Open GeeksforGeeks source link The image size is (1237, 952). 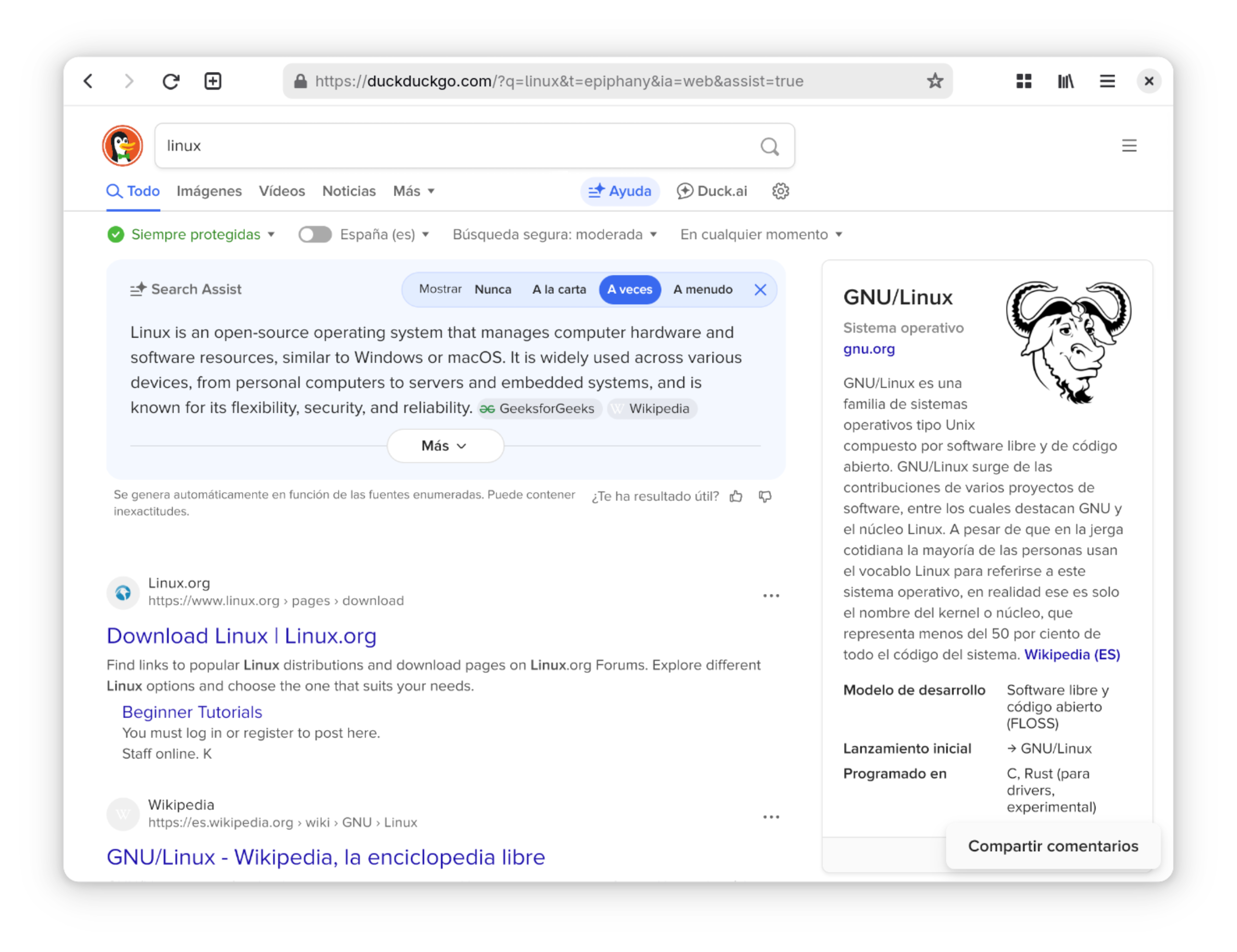[x=539, y=409]
